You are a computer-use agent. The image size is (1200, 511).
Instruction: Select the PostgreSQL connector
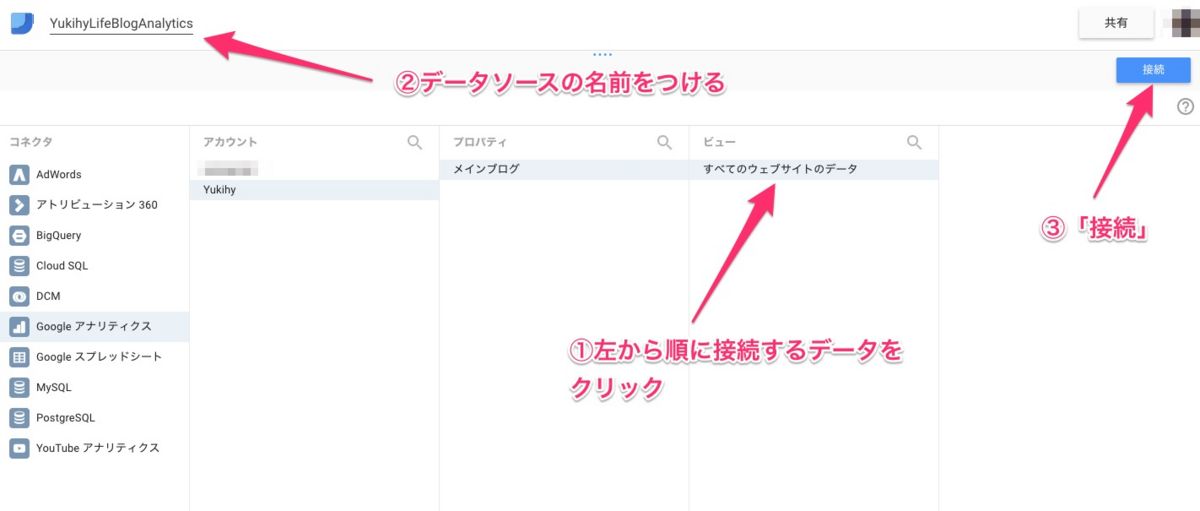pyautogui.click(x=94, y=417)
